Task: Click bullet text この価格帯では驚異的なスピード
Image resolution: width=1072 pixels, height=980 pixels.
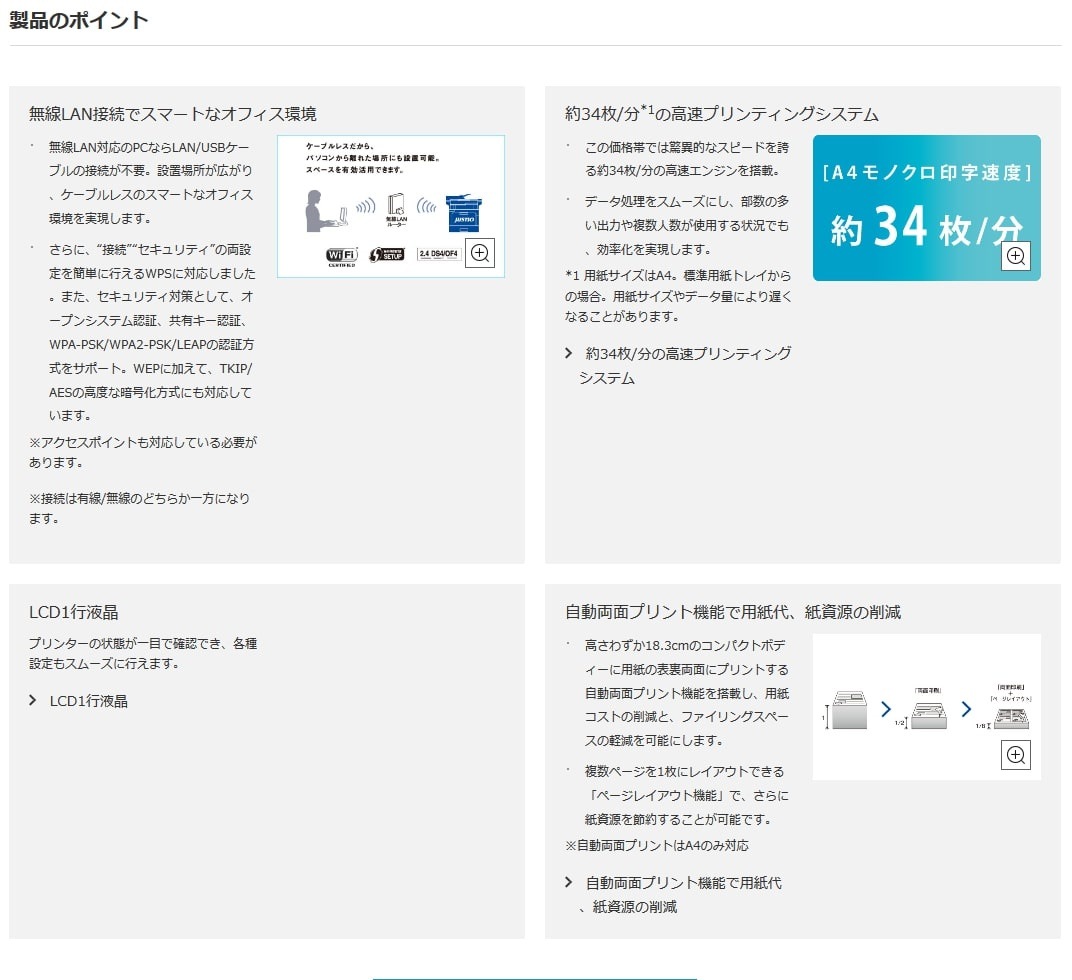Action: [x=686, y=159]
